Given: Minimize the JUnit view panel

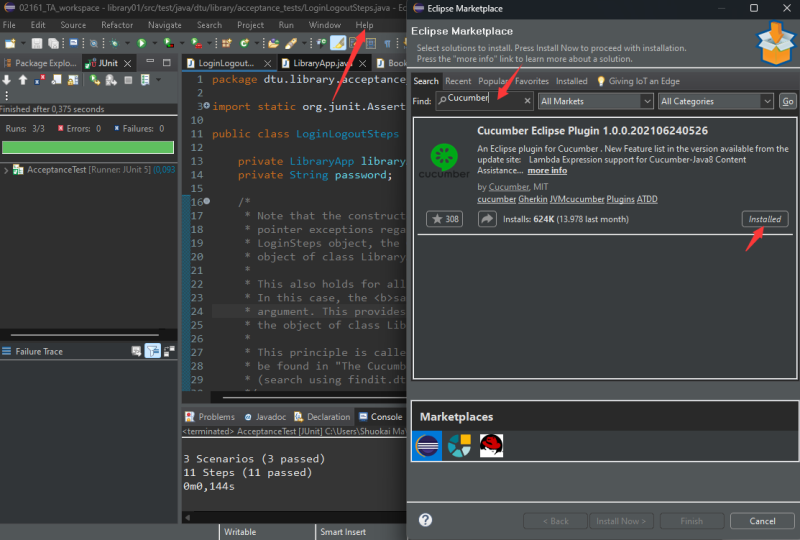Looking at the screenshot, I should 150,62.
